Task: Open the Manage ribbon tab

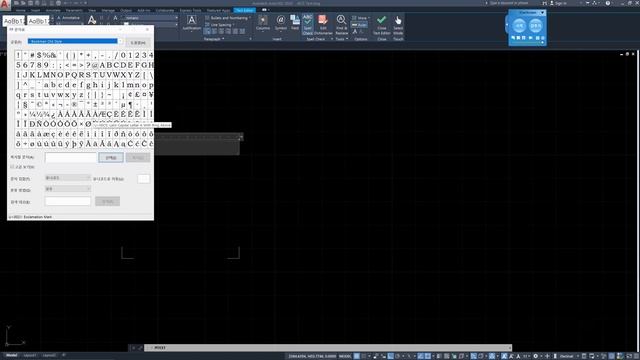Action: click(x=108, y=10)
